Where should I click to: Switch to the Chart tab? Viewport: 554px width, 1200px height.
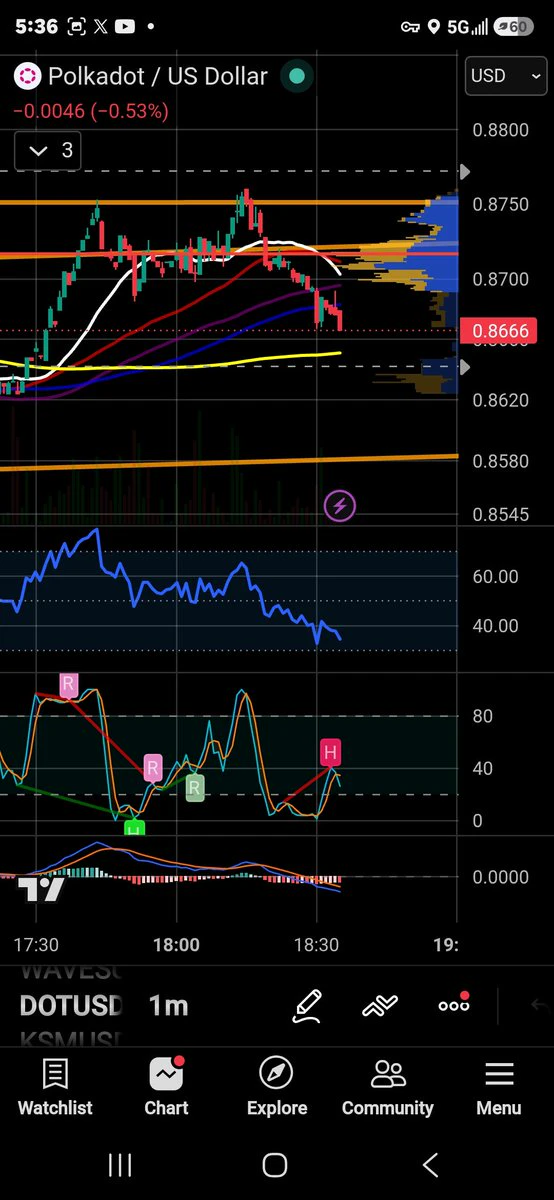pos(166,1088)
